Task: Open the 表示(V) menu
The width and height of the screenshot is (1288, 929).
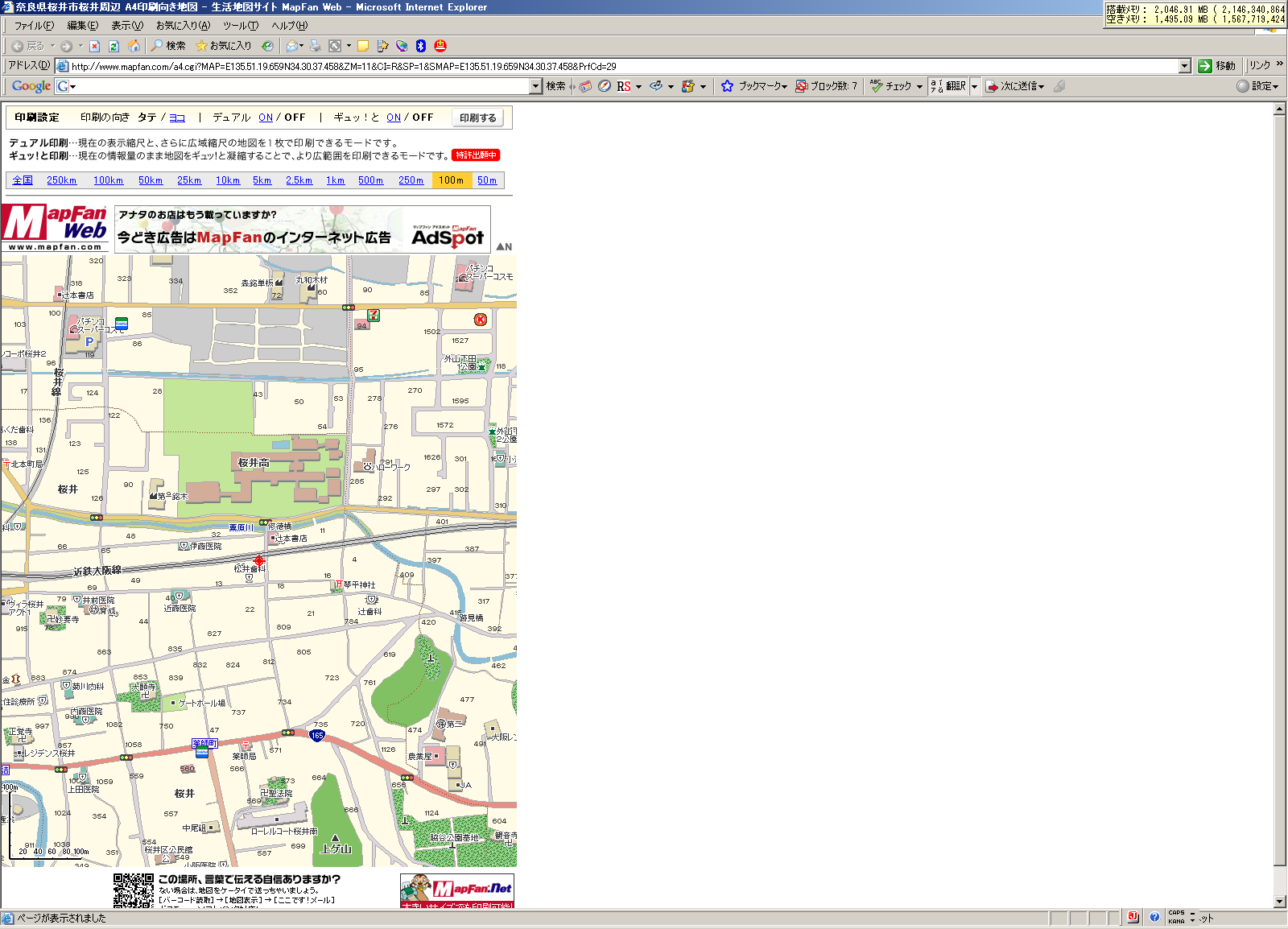Action: (x=127, y=26)
